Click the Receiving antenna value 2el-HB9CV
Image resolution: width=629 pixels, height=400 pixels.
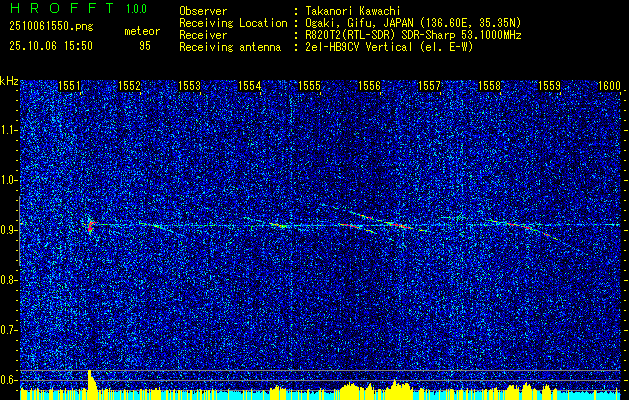coord(388,47)
